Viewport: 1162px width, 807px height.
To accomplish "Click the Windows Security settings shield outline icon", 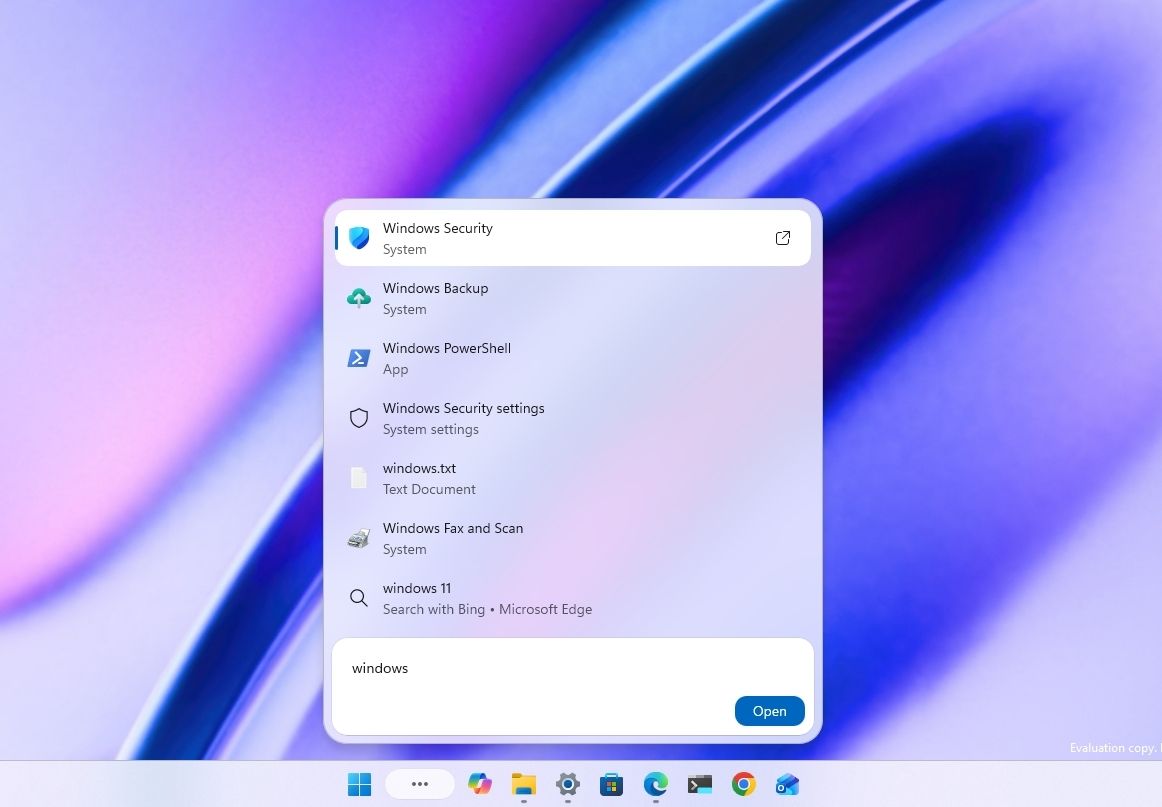I will pos(359,418).
